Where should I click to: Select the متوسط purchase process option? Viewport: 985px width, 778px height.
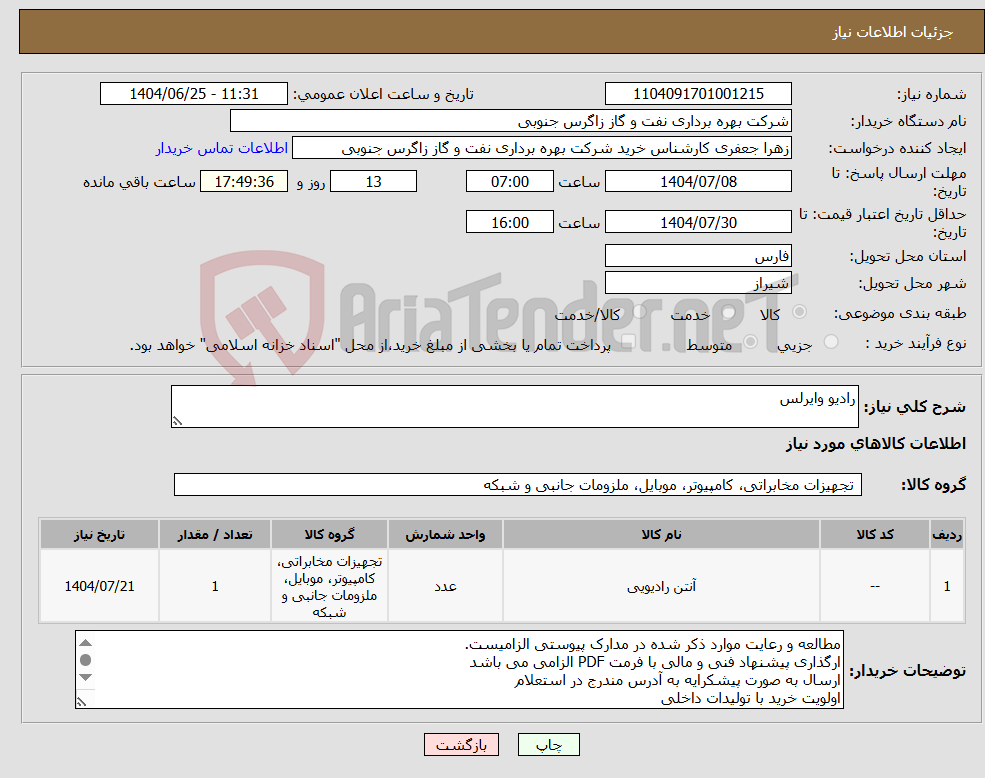[750, 340]
